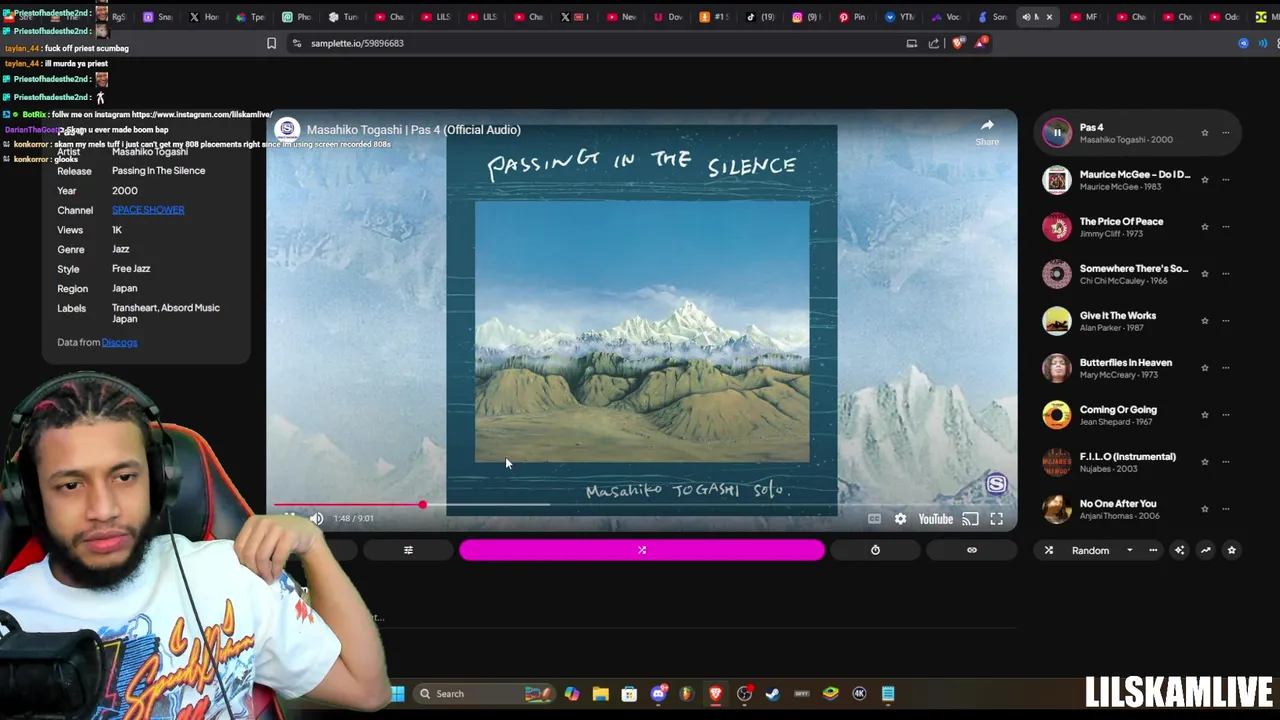Viewport: 1280px width, 720px height.
Task: Switch to the Instagram browser tab
Action: point(806,17)
